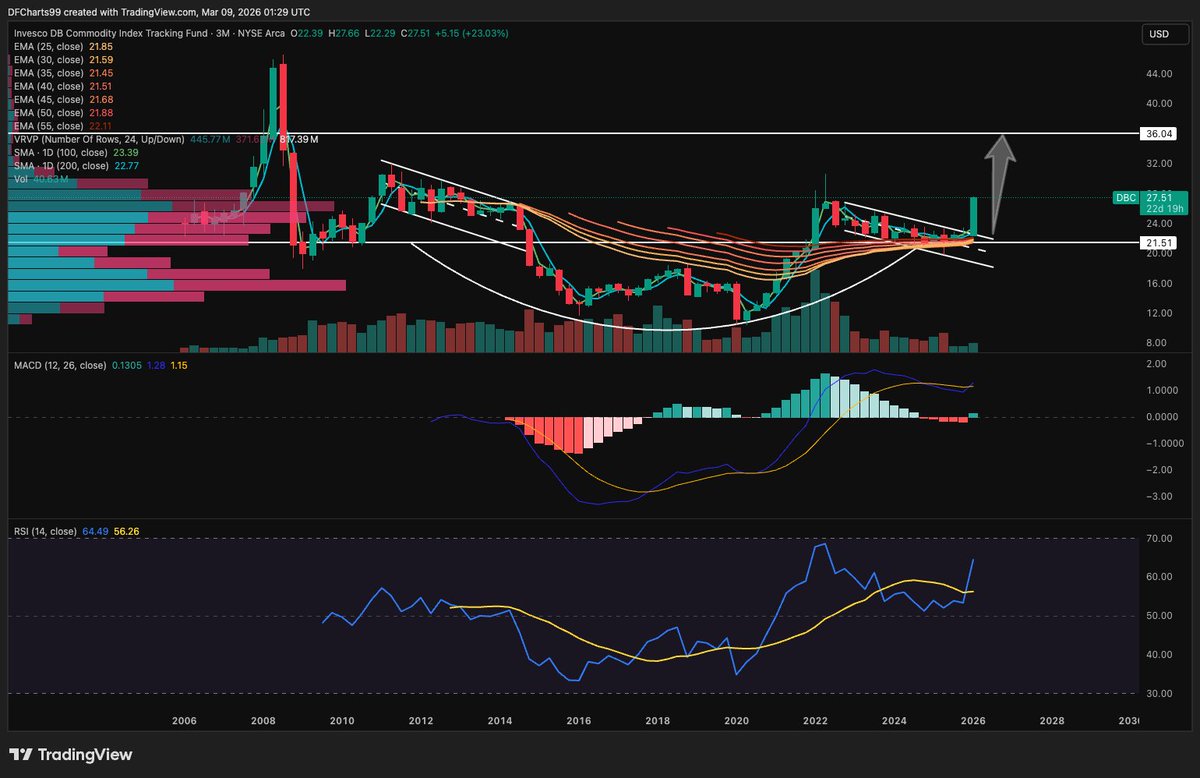Click the 36.04 price line label

(x=1158, y=132)
